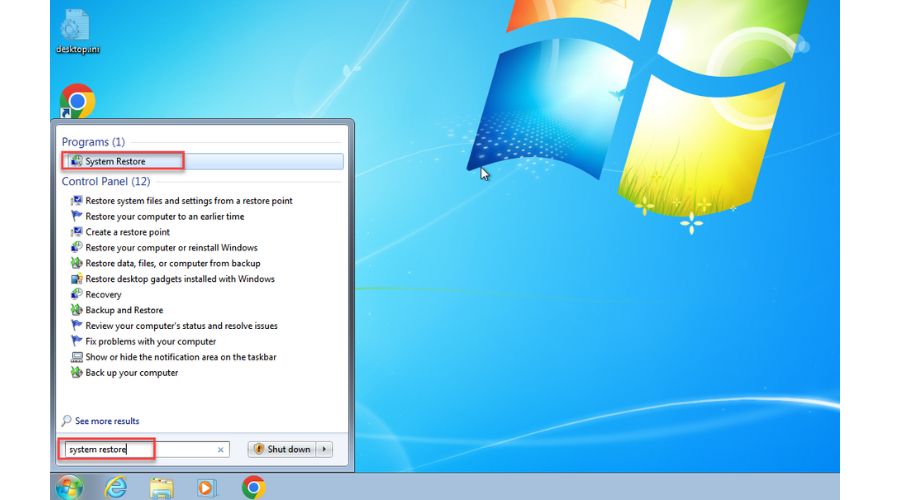Click flag icon beside Fix problems with your computer
The width and height of the screenshot is (900, 500).
pyautogui.click(x=76, y=341)
